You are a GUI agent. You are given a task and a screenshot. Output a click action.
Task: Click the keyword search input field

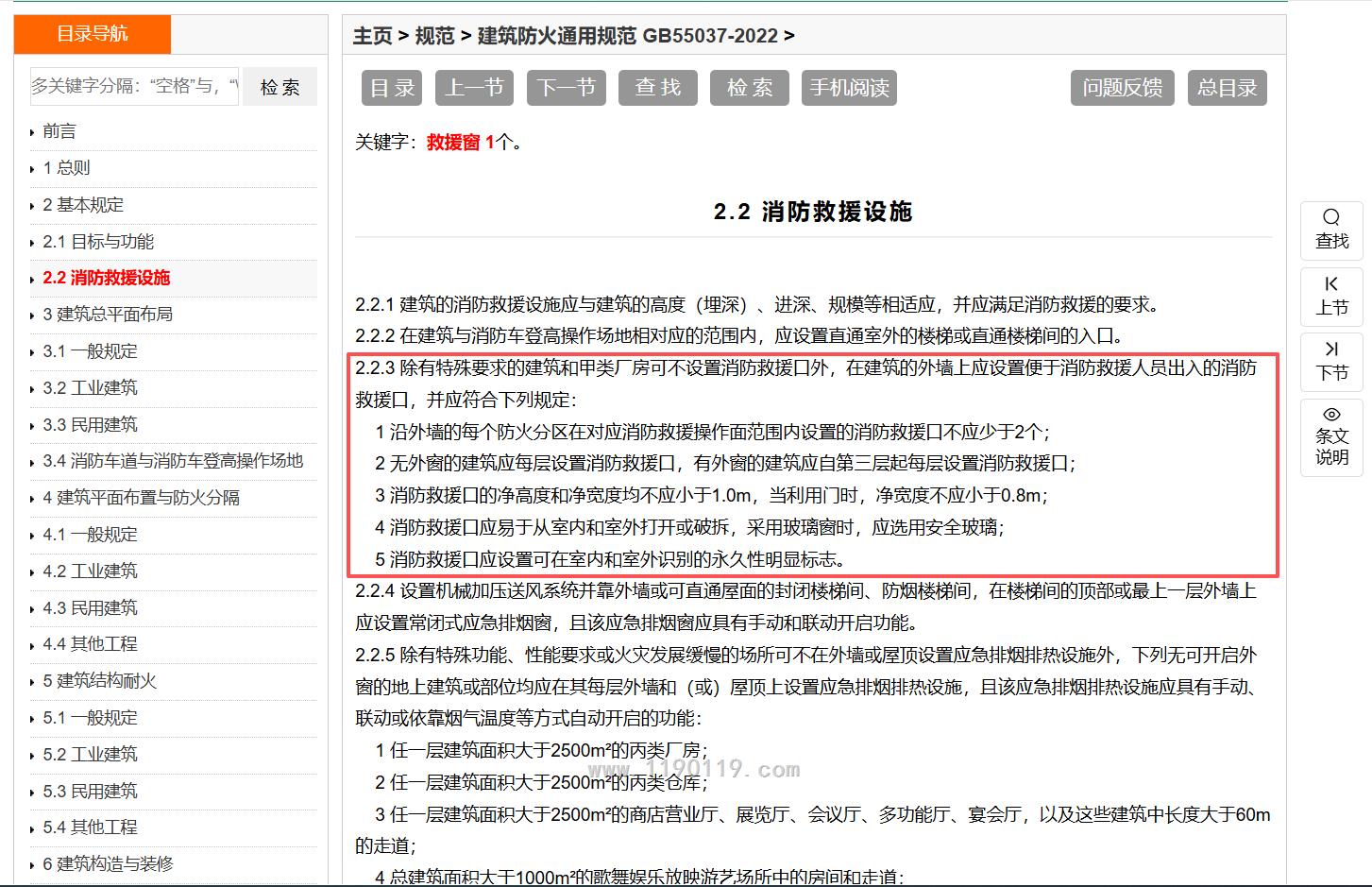(134, 86)
